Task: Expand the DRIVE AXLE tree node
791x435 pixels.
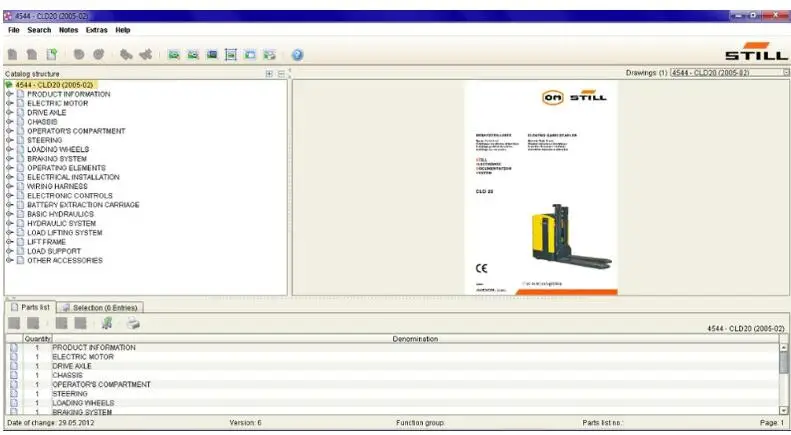Action: 10,113
